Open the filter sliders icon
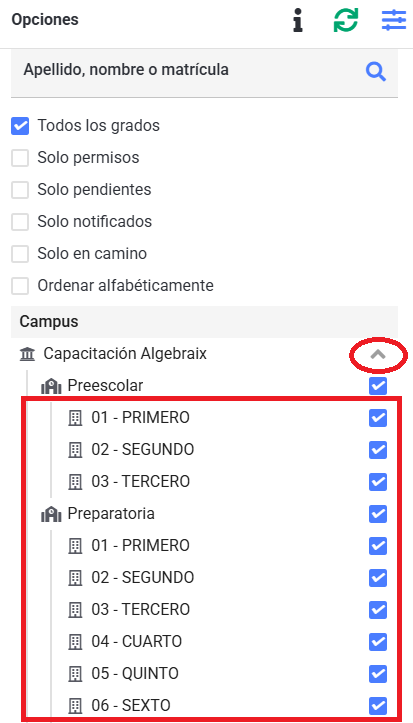Screen dimensions: 413x723 click(x=394, y=21)
